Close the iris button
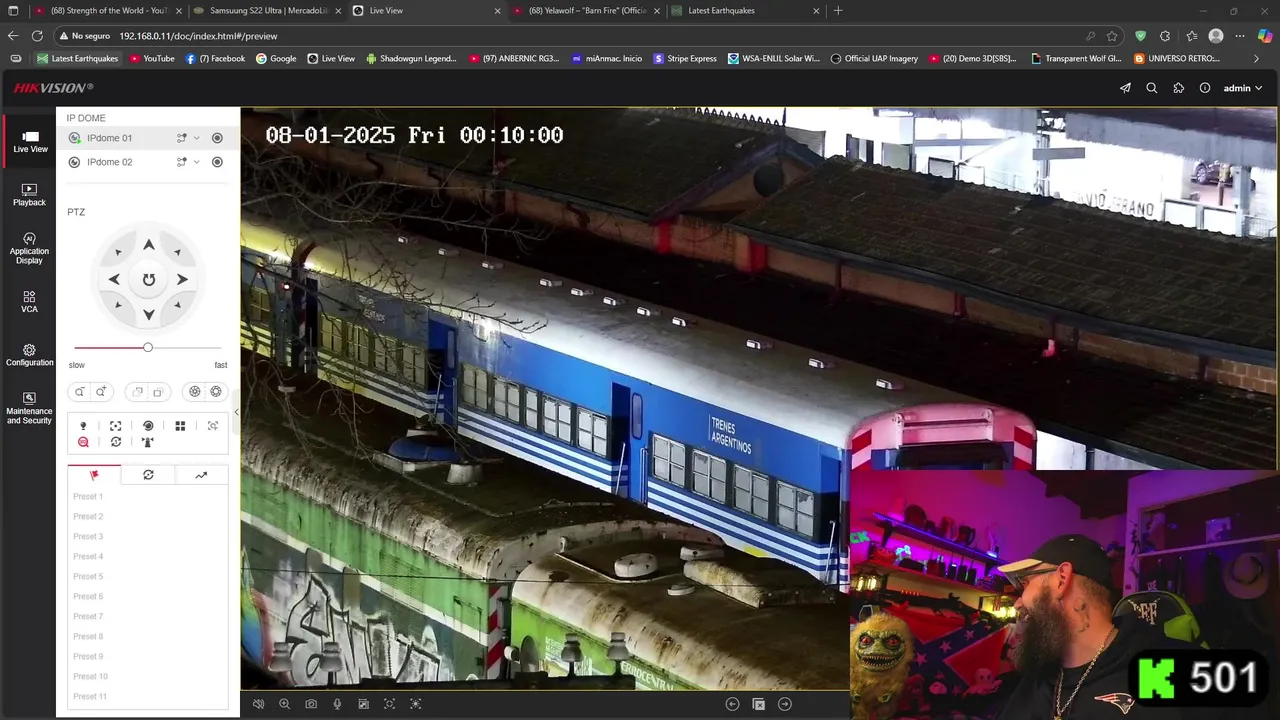1280x720 pixels. click(x=195, y=392)
